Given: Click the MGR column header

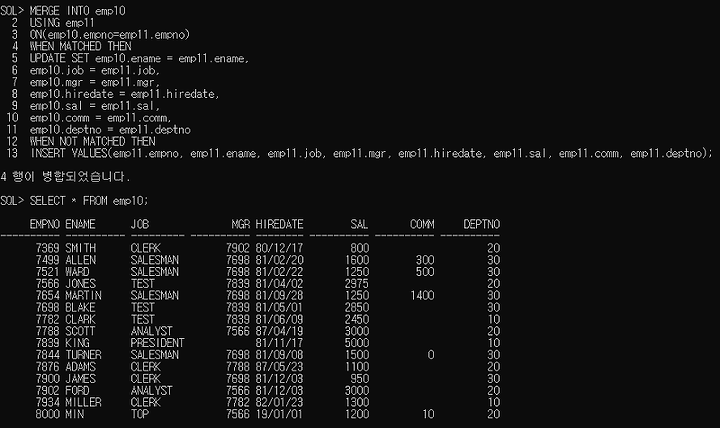Looking at the screenshot, I should pyautogui.click(x=241, y=224).
